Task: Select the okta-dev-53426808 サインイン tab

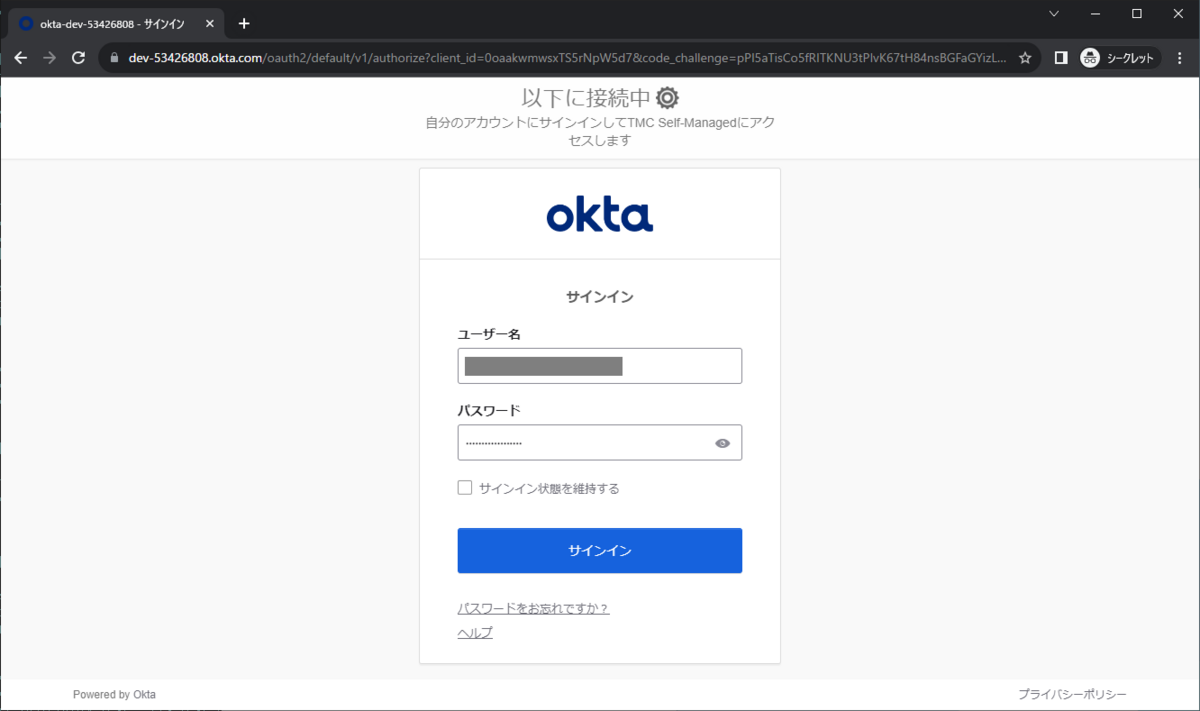Action: click(118, 23)
